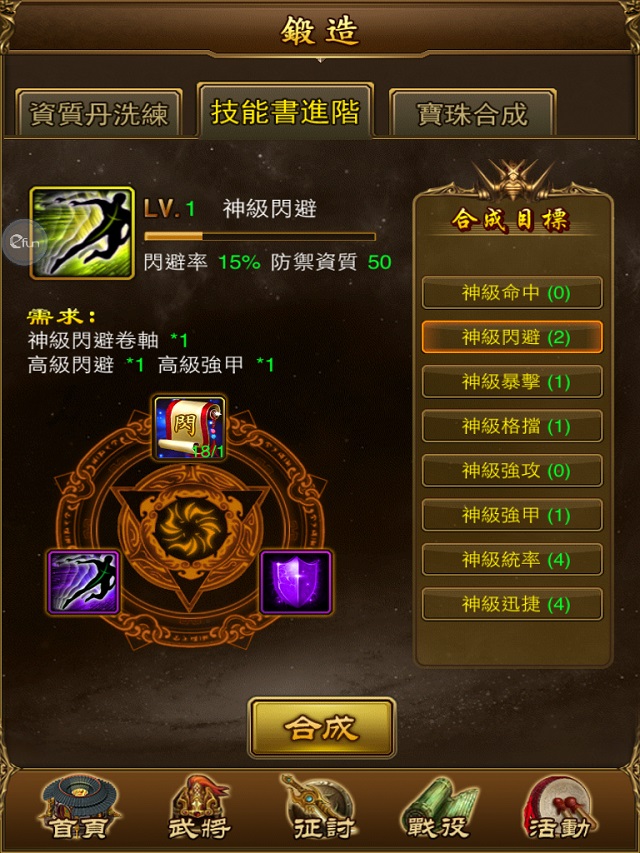This screenshot has height=853, width=640.
Task: Switch to the 寶珠合成 tab
Action: tap(472, 114)
